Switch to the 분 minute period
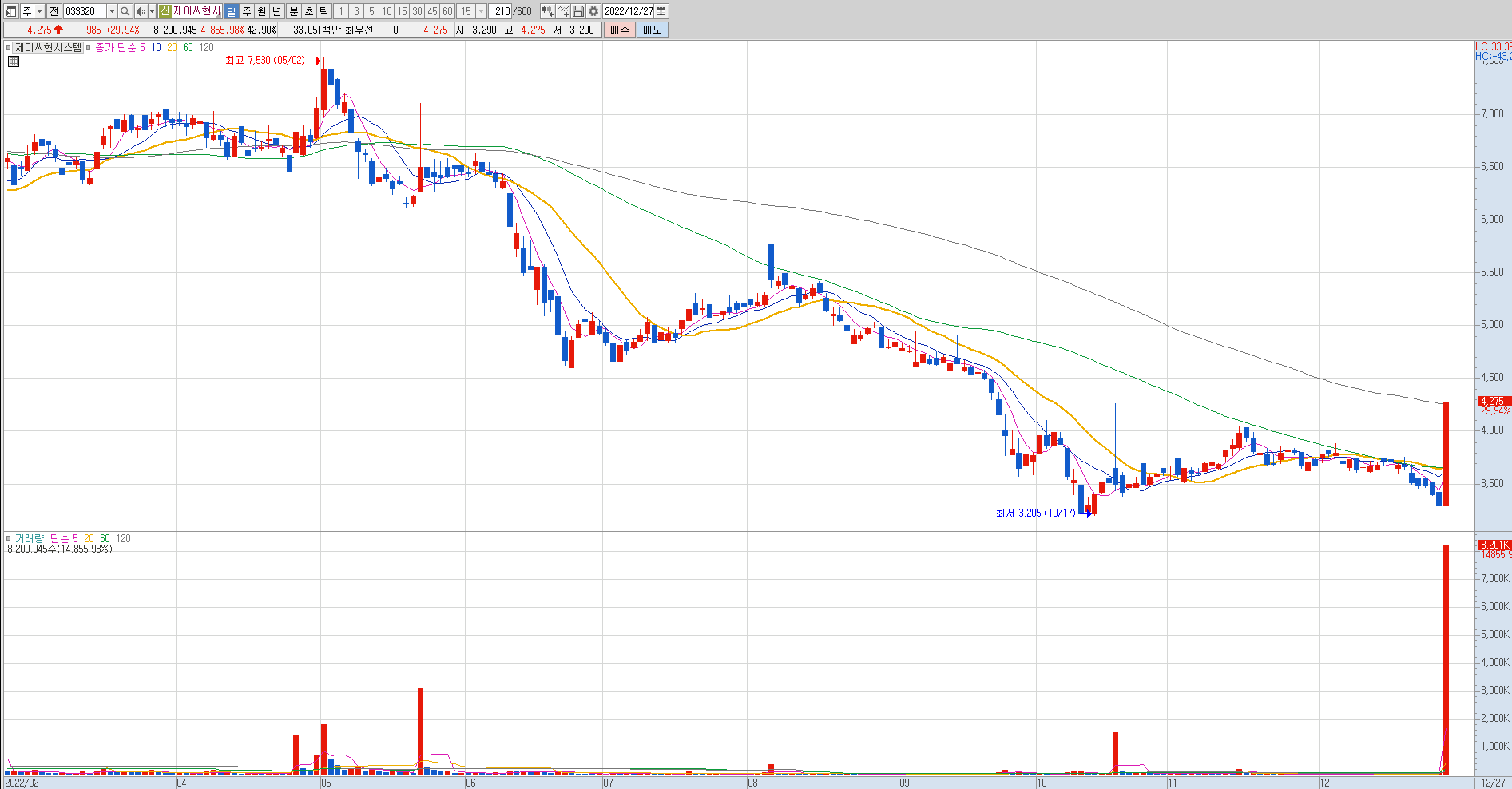1512x789 pixels. 293,11
